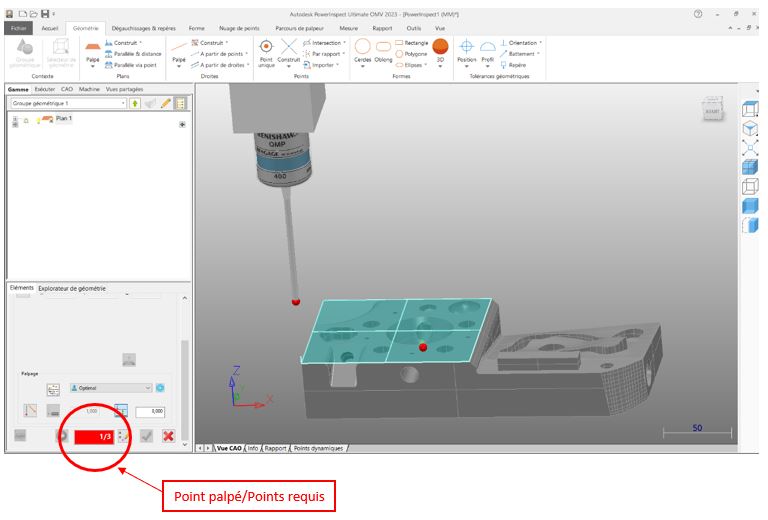Click the Oblong shape tool
The height and width of the screenshot is (520, 768).
coord(384,51)
